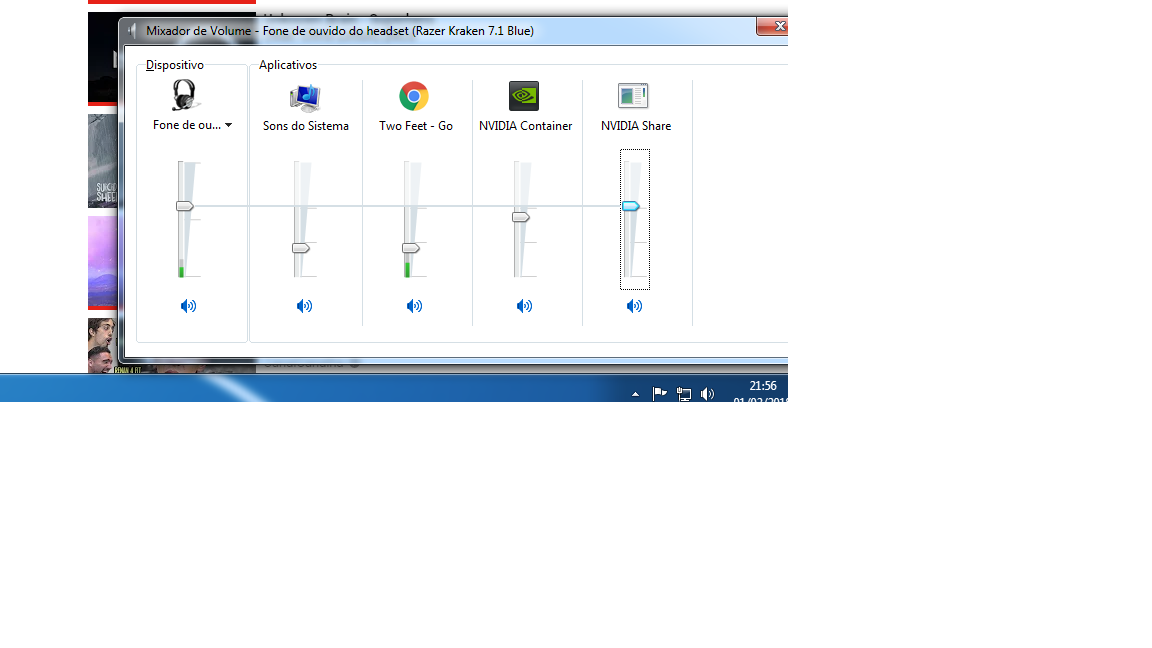Expand the Fone de ou... device dropdown
1152x648 pixels.
click(x=228, y=125)
